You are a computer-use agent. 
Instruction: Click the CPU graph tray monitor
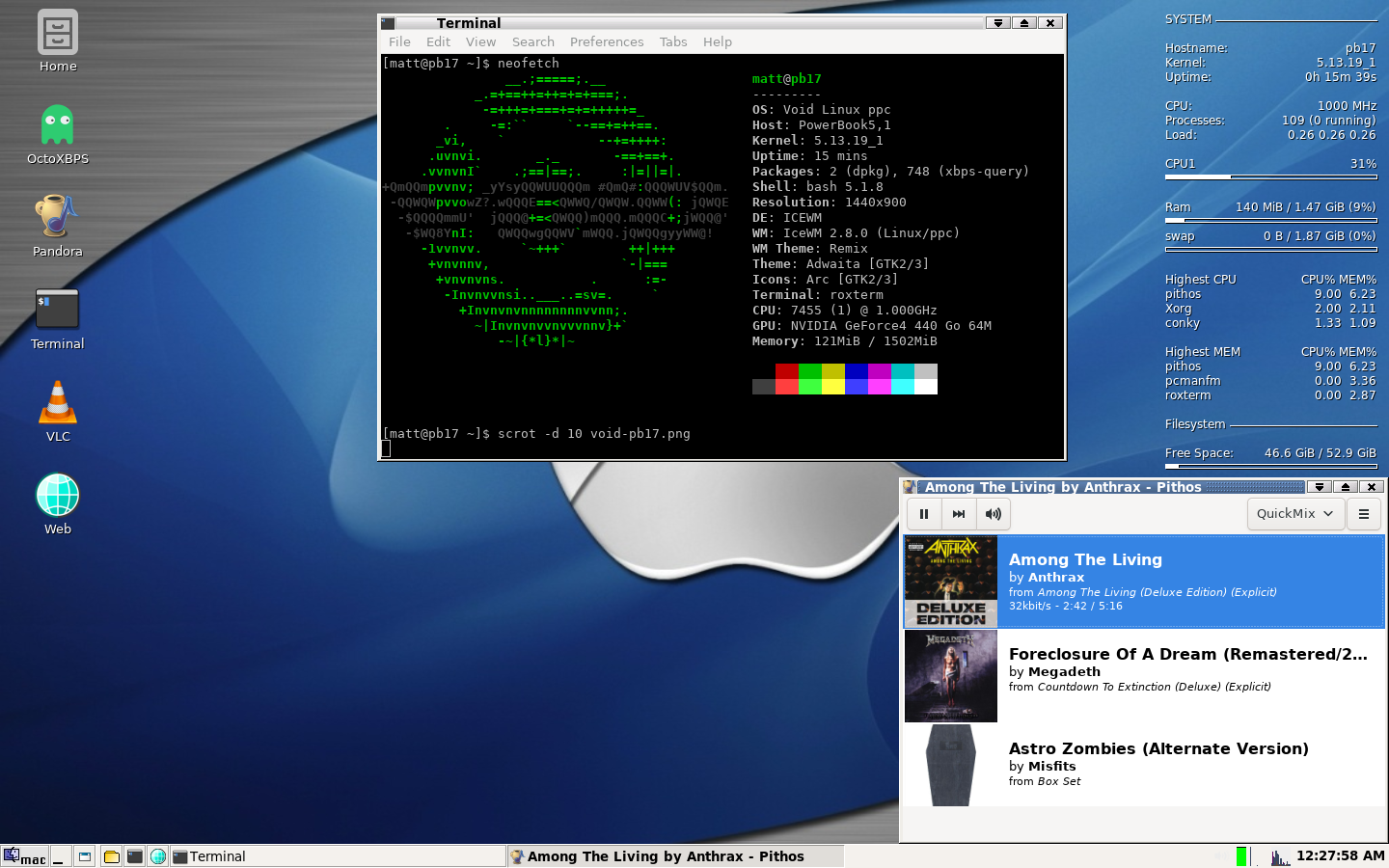[x=1280, y=856]
